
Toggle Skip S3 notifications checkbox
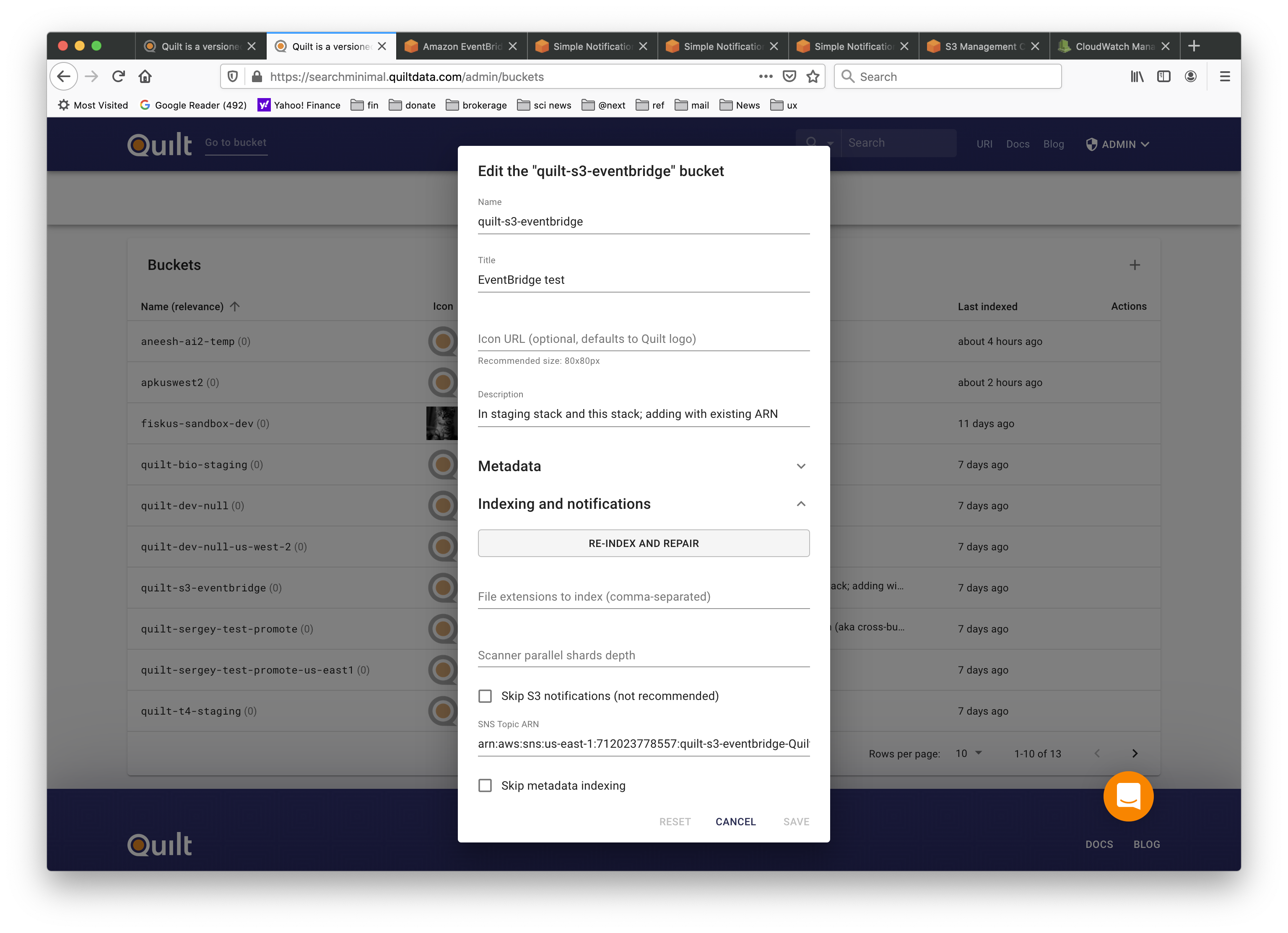(485, 696)
